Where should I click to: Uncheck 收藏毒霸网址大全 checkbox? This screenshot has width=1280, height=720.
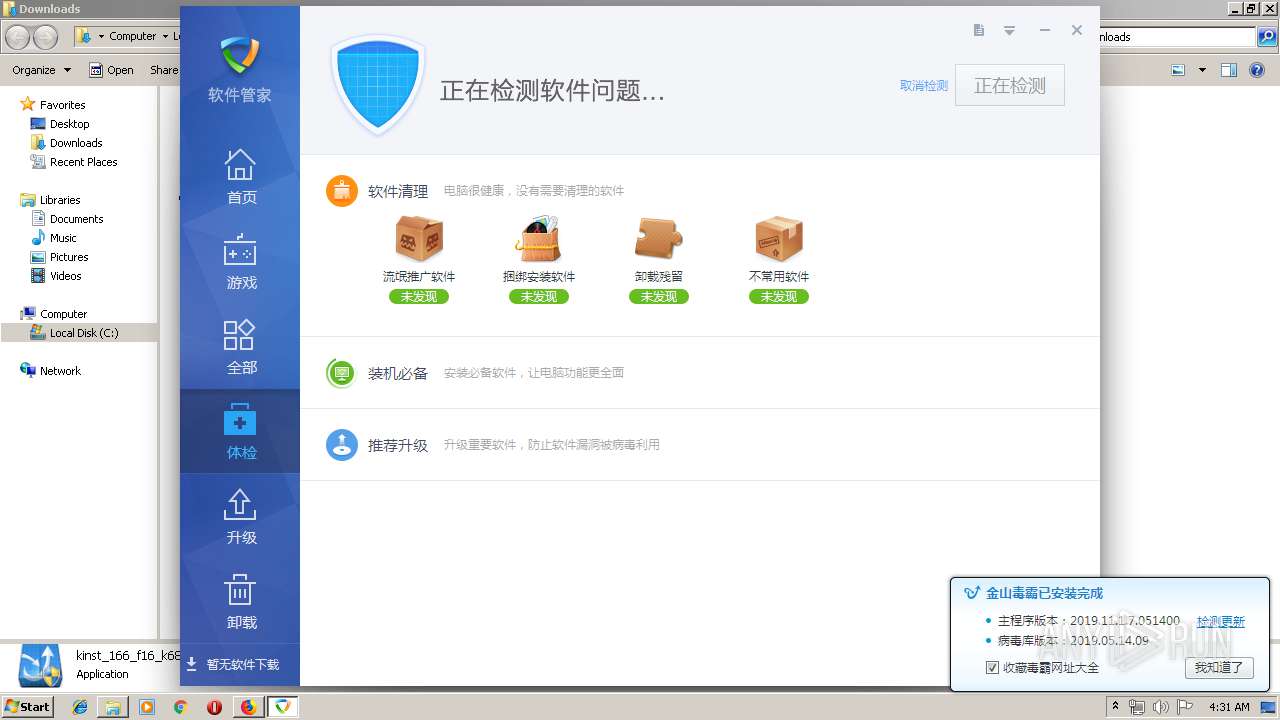pyautogui.click(x=992, y=668)
